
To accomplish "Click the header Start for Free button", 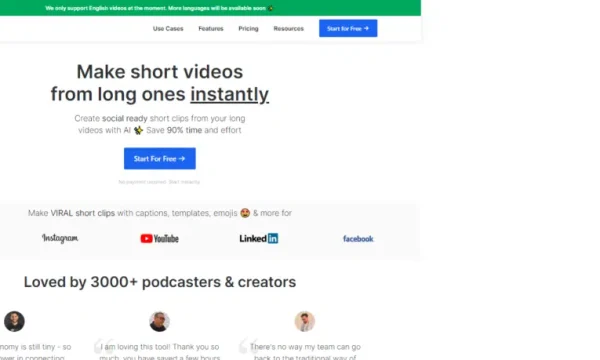I will click(348, 28).
